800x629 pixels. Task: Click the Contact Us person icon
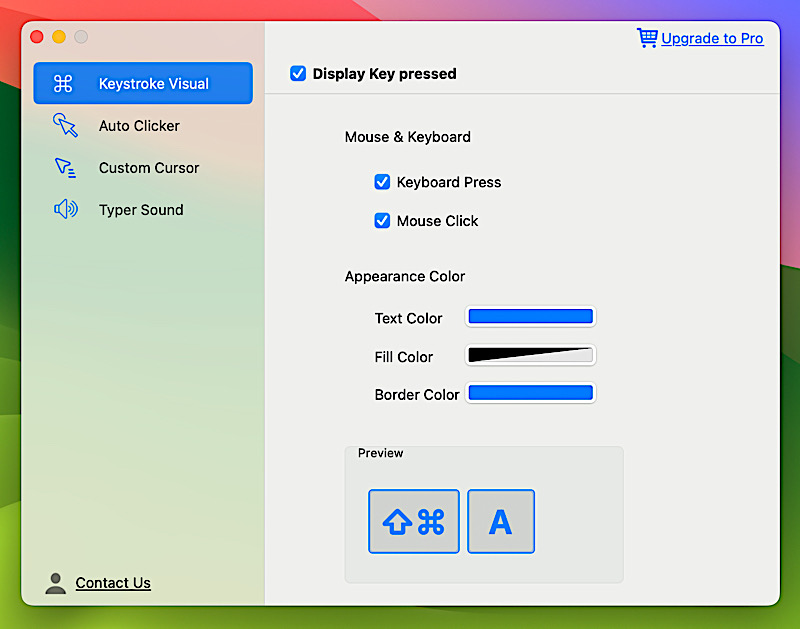coord(56,583)
